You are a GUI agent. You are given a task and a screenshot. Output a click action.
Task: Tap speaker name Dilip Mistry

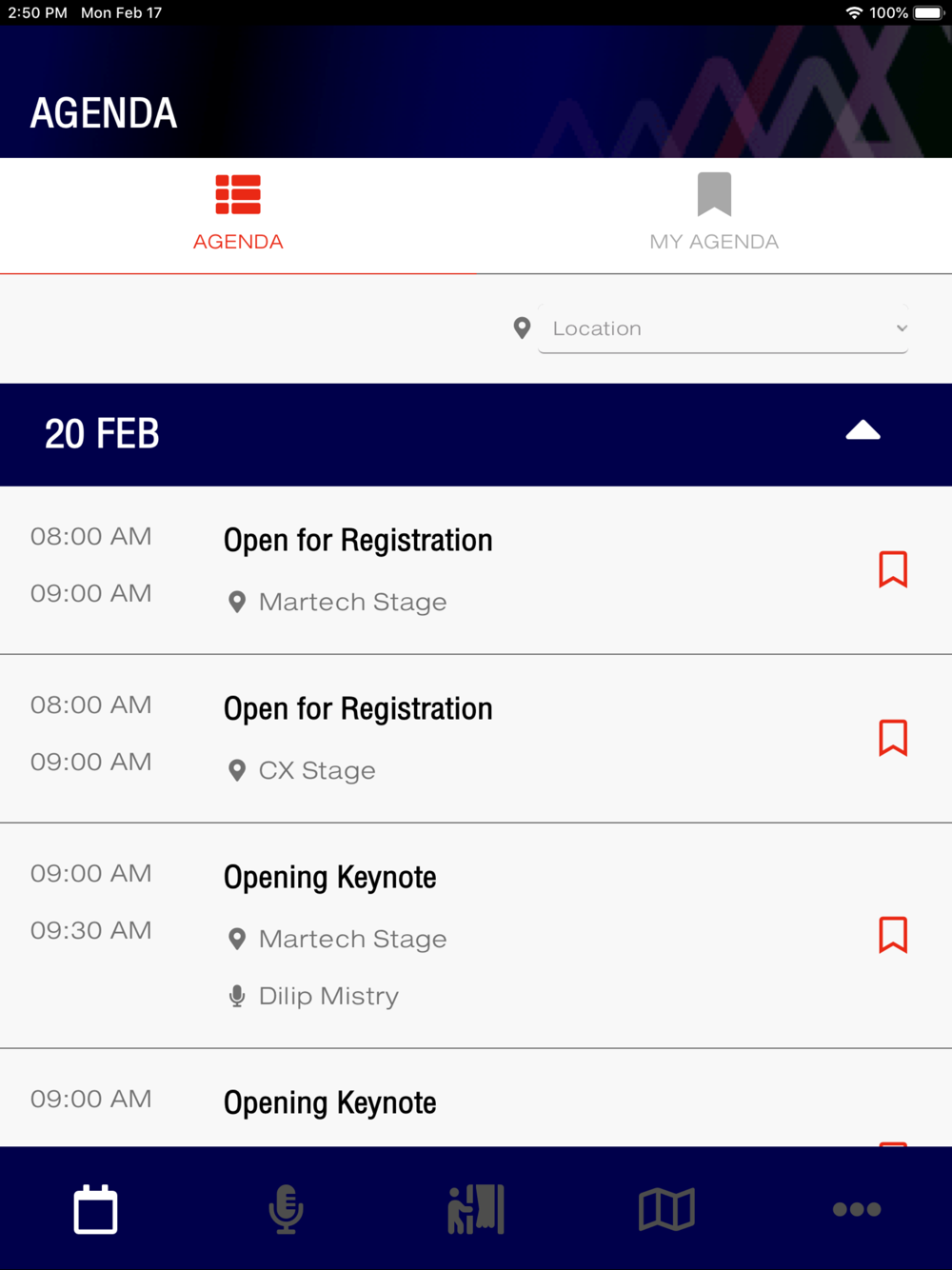pyautogui.click(x=328, y=996)
